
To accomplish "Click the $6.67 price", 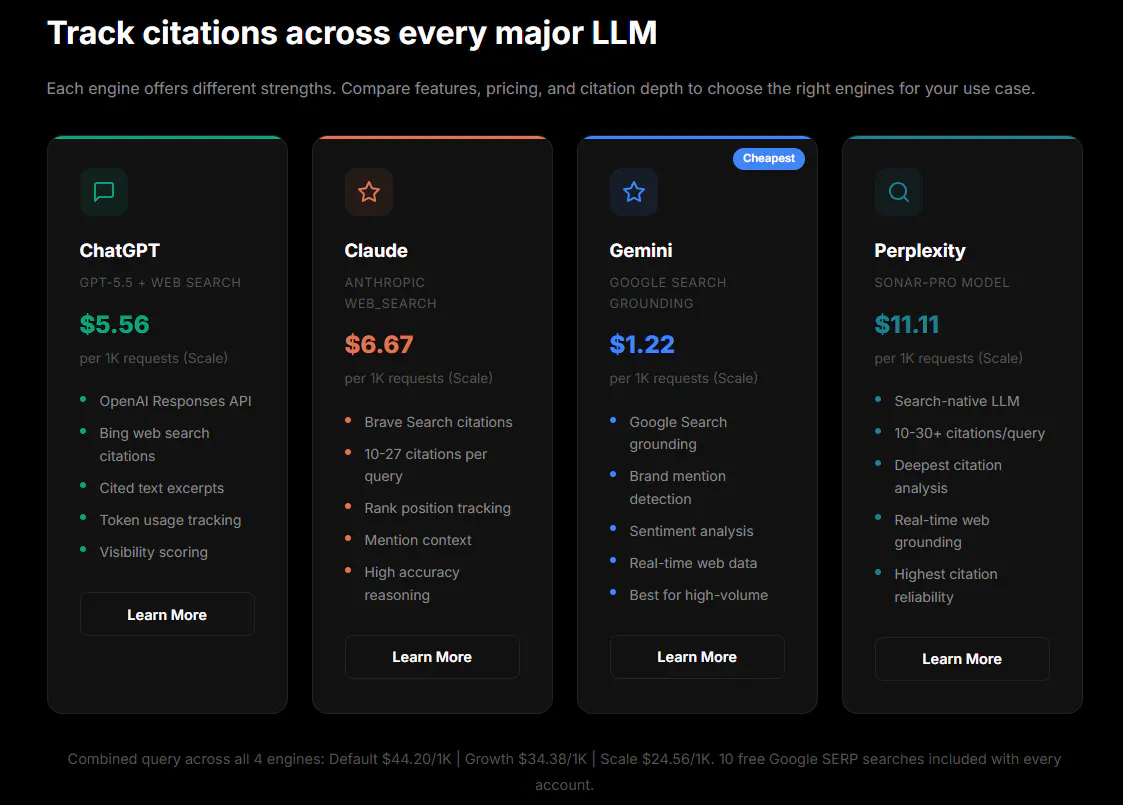I will tap(379, 344).
